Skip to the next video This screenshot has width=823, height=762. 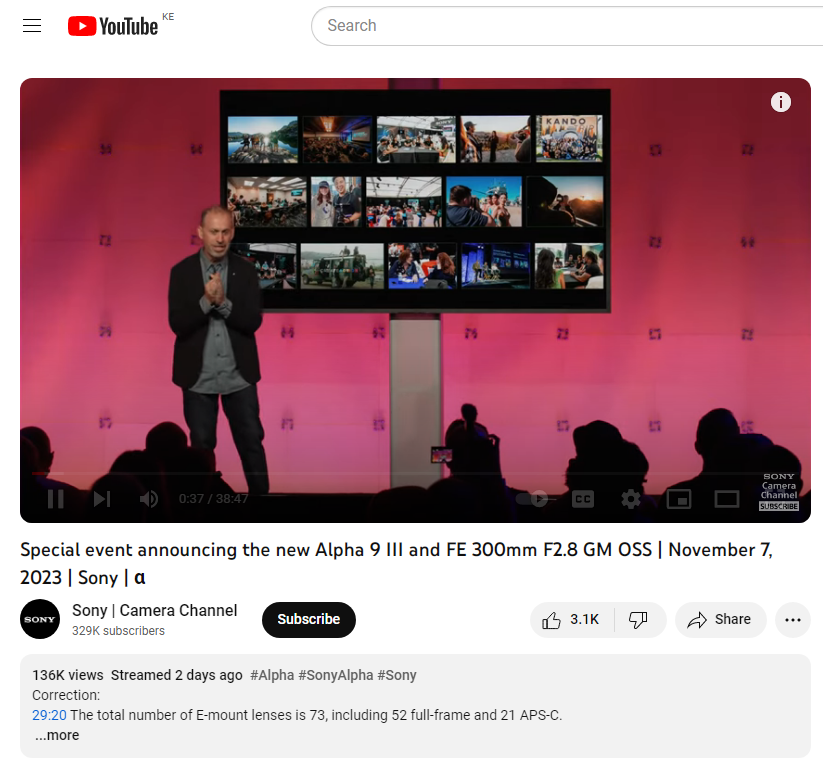[x=101, y=498]
